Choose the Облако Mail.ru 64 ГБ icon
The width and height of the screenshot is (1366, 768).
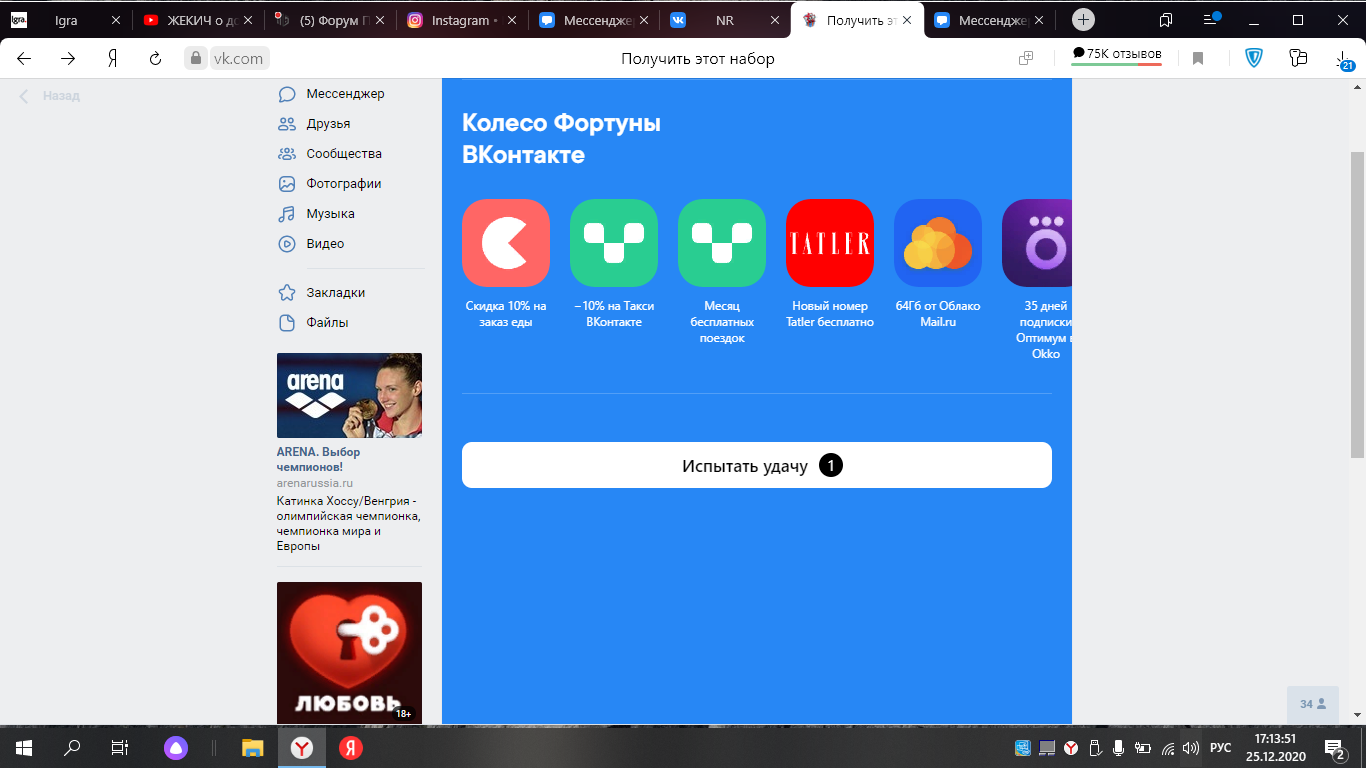[x=938, y=243]
